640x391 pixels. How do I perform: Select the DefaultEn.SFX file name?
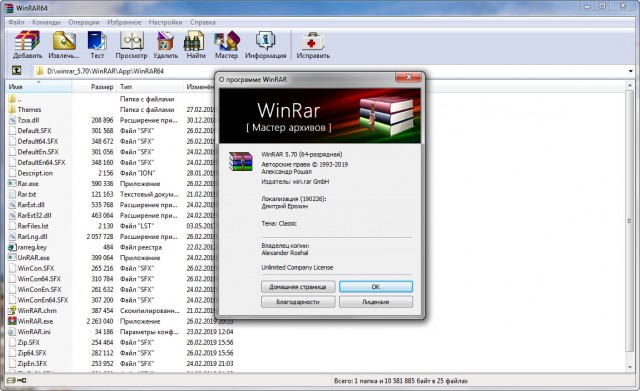point(38,152)
